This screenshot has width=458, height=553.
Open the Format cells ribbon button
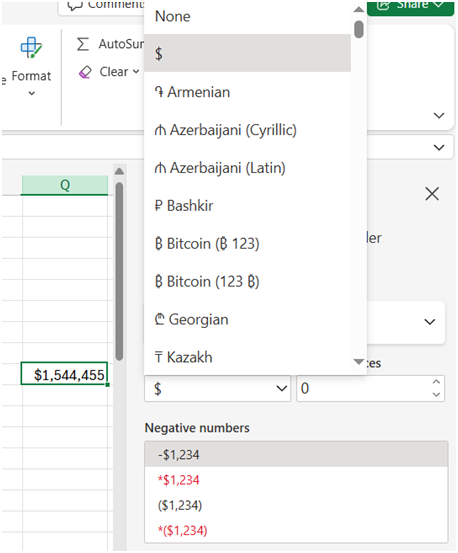coord(31,67)
